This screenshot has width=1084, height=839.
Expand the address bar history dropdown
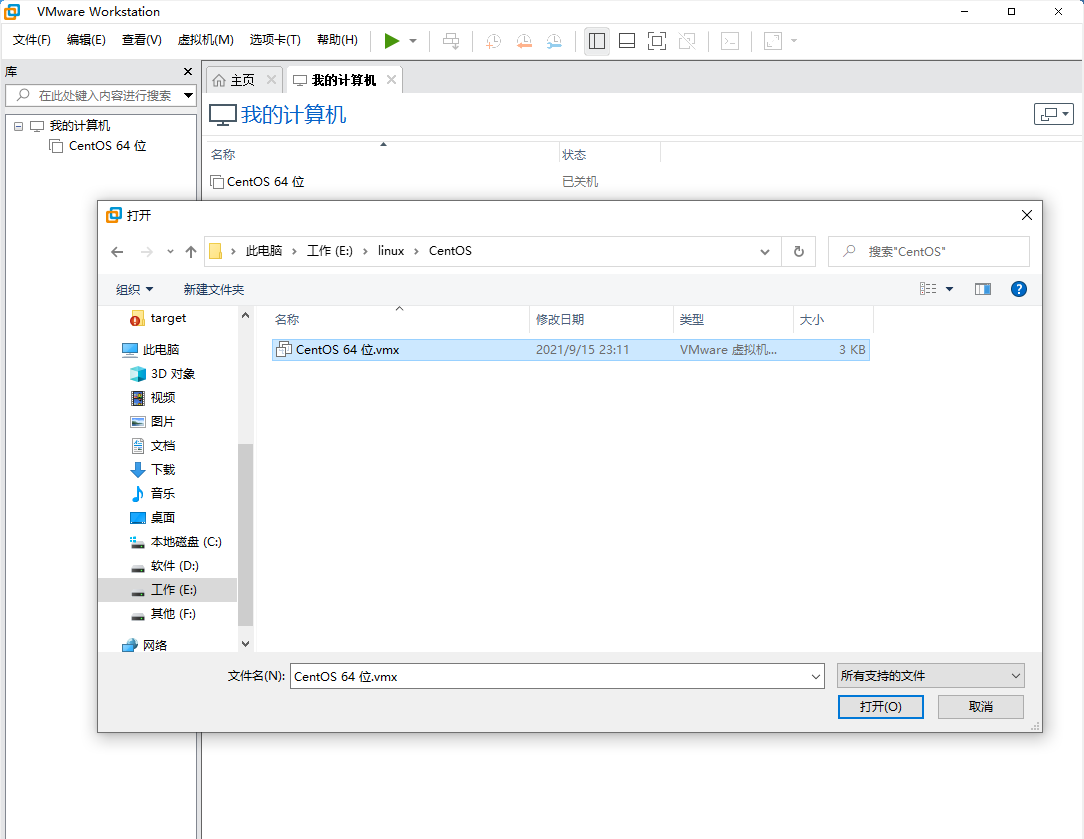(765, 252)
